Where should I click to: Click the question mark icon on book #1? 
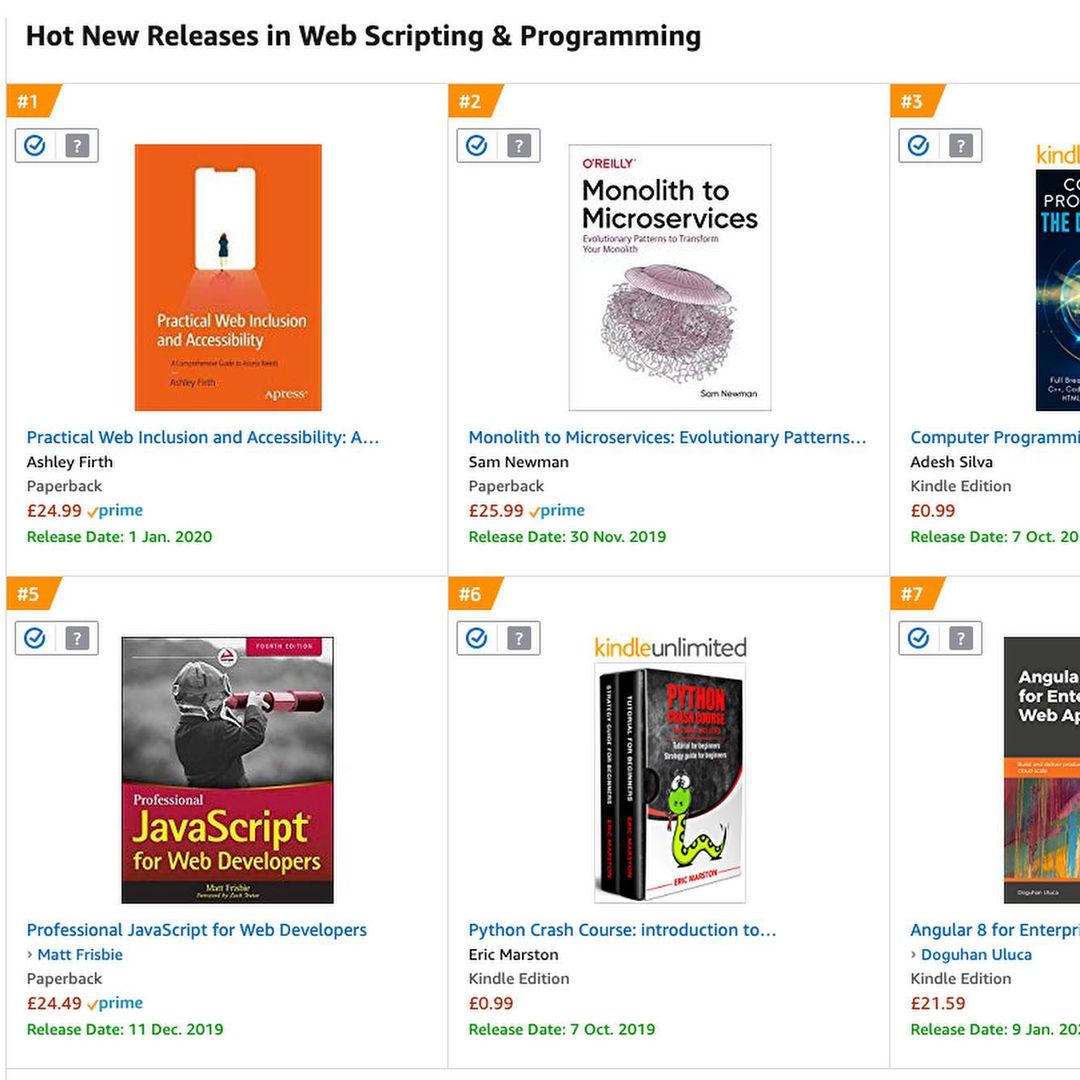coord(77,145)
